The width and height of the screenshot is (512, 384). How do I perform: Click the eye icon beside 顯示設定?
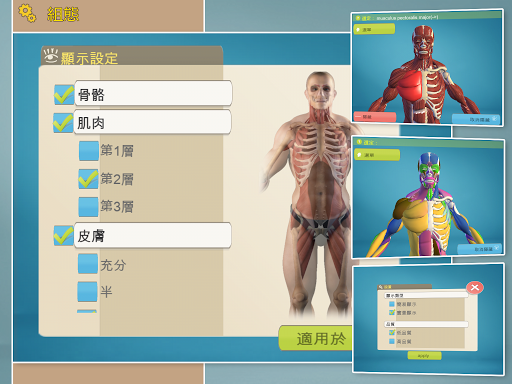tap(51, 56)
